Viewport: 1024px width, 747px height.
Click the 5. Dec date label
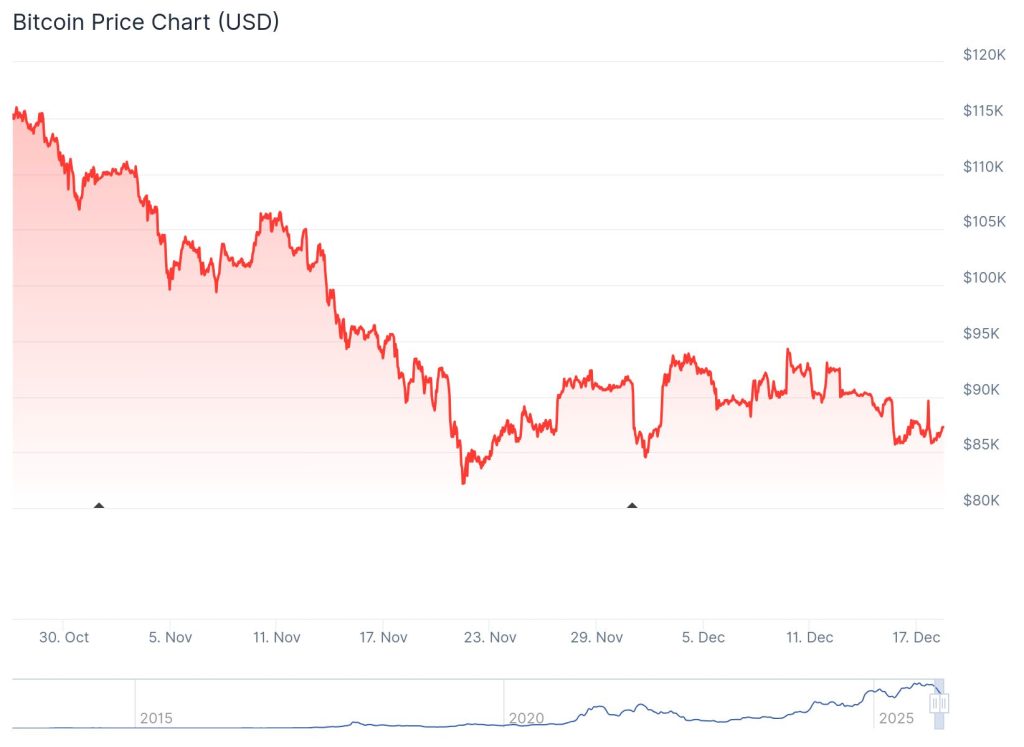pos(701,637)
